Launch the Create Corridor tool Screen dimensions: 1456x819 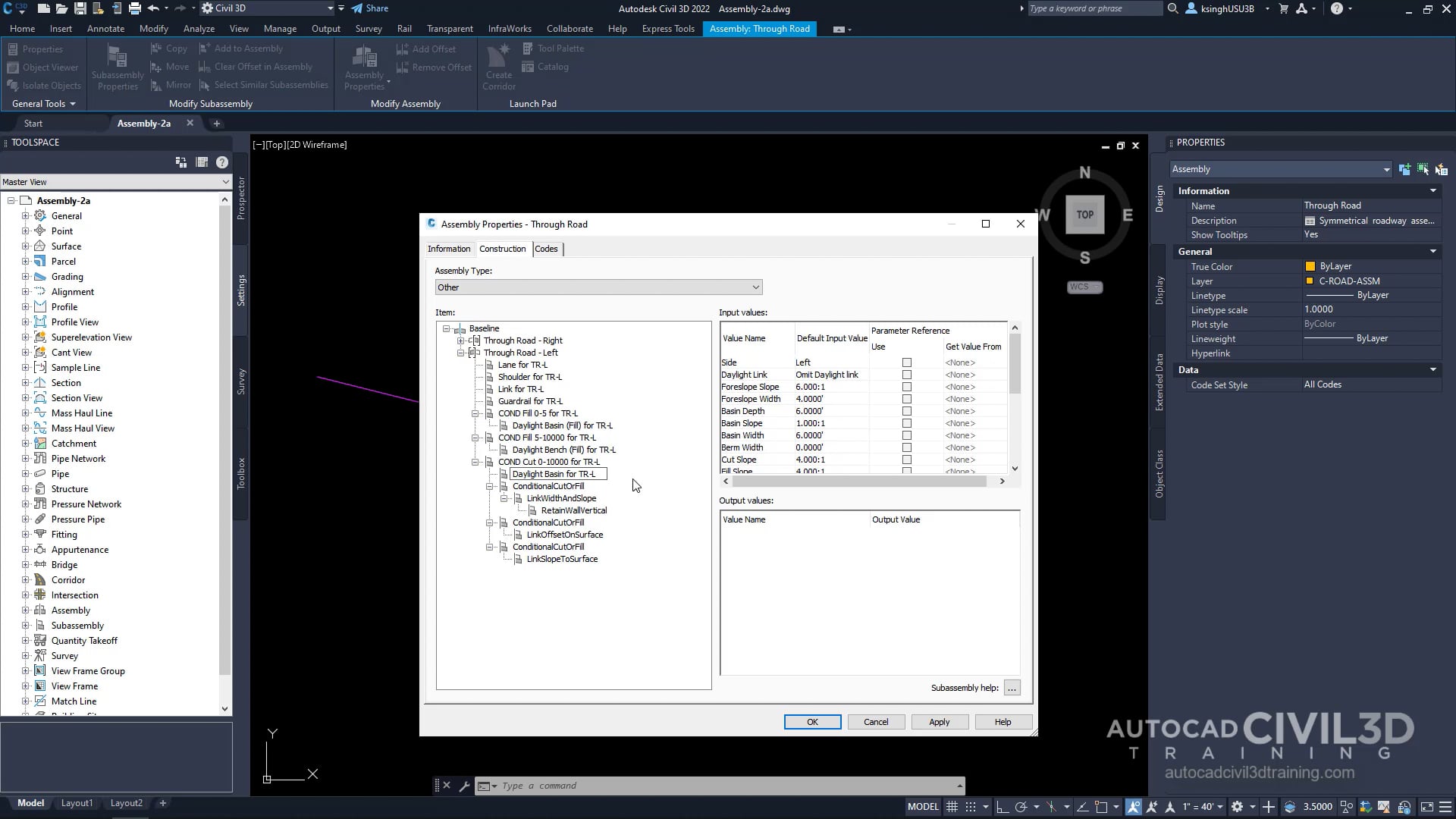[498, 67]
